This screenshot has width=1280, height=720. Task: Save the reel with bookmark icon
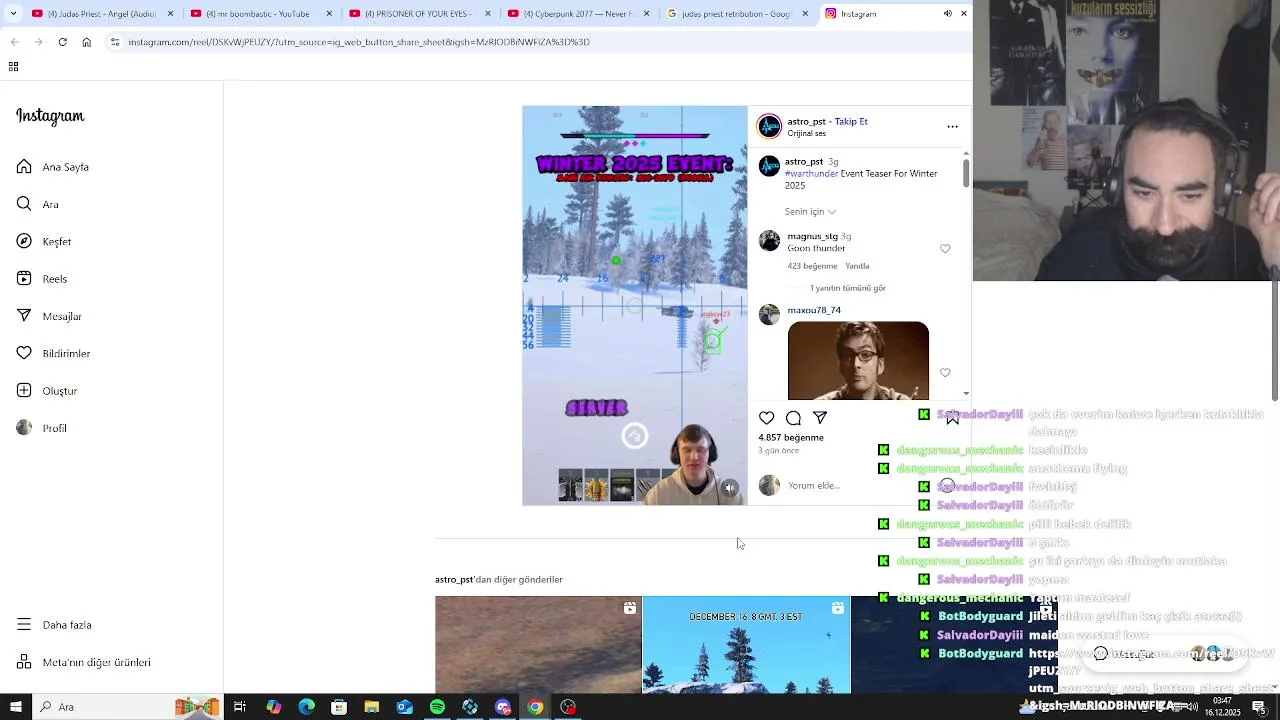click(952, 418)
